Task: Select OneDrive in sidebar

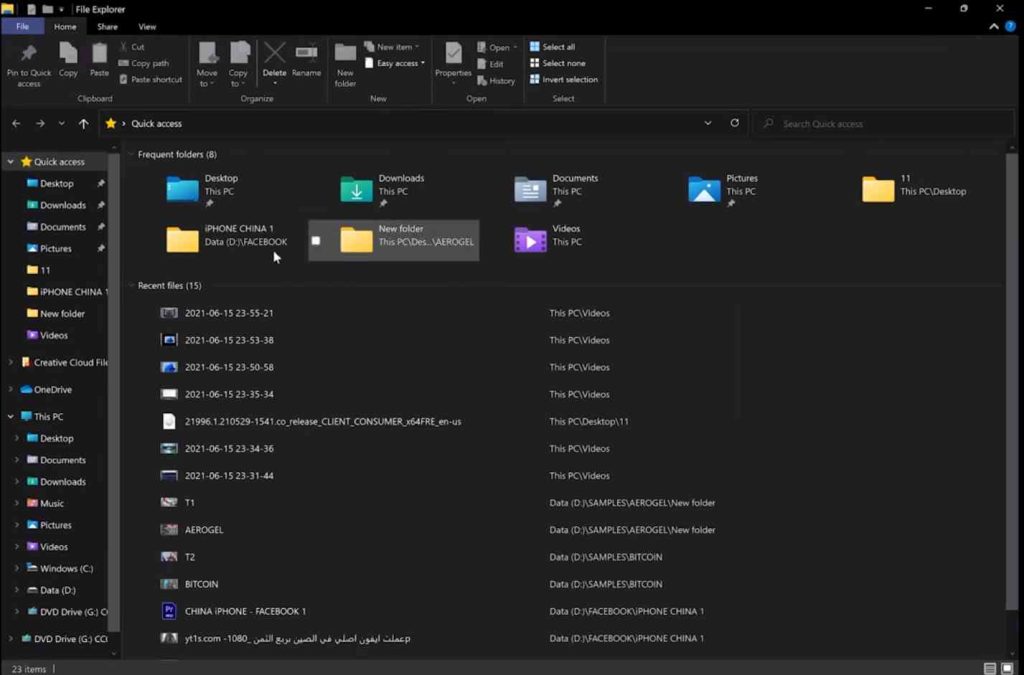Action: point(46,390)
